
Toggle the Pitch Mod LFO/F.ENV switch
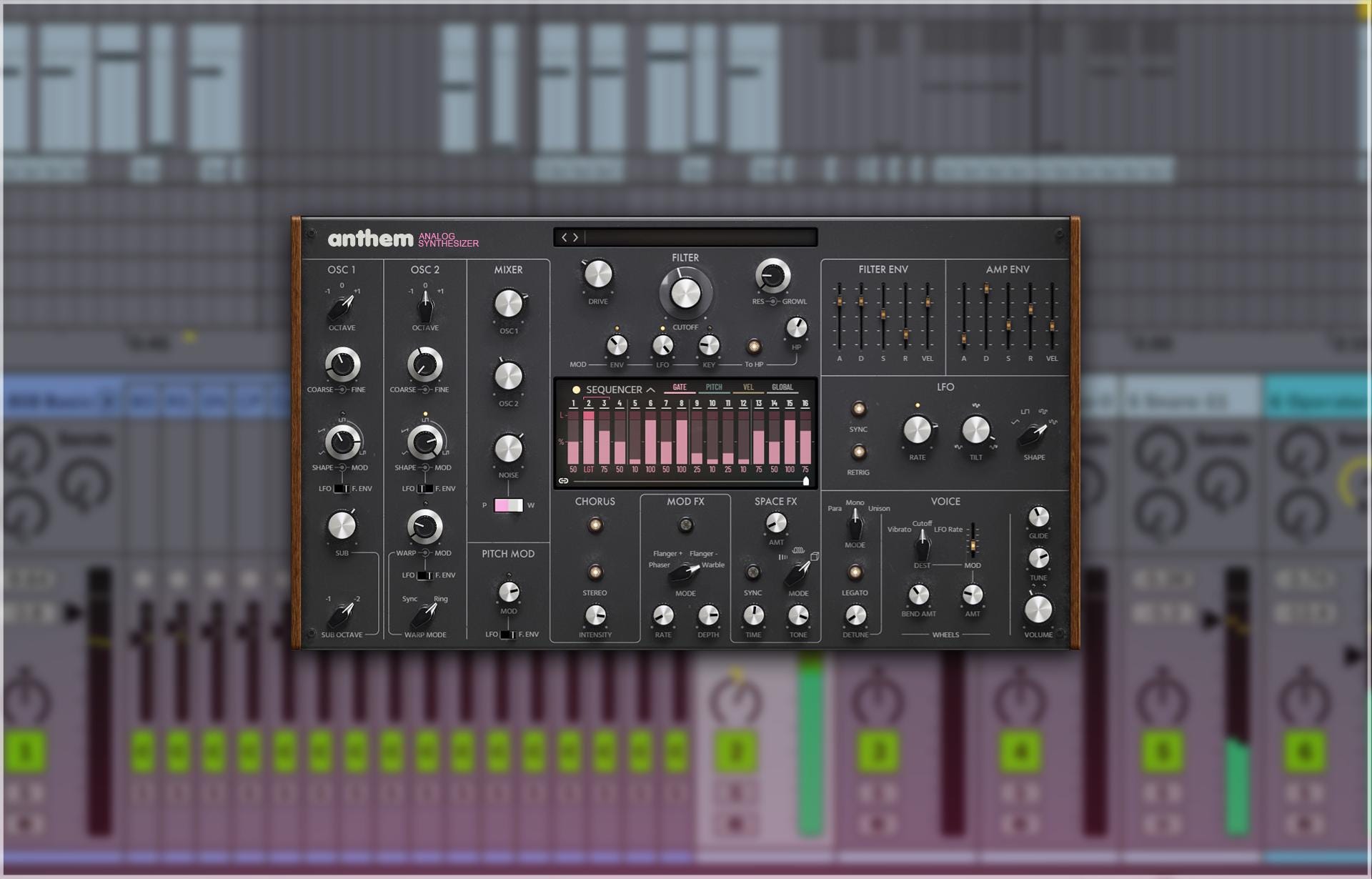507,635
